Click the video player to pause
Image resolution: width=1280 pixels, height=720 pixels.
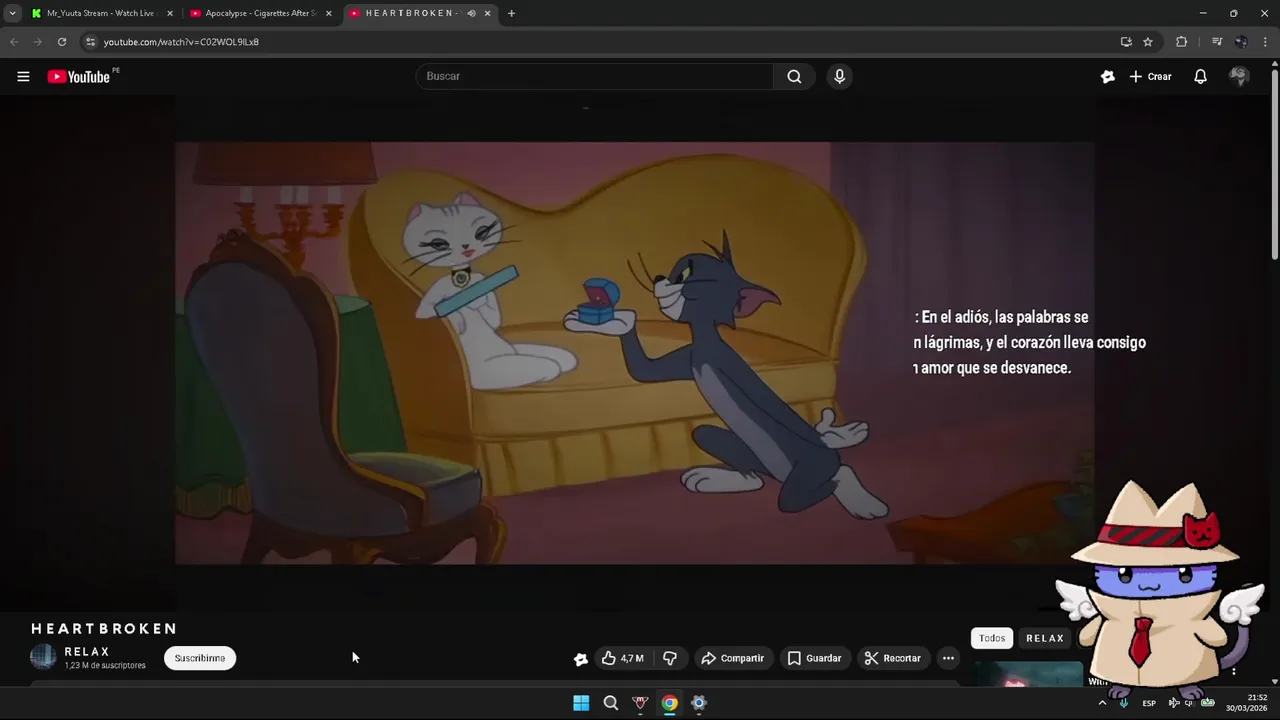[634, 353]
